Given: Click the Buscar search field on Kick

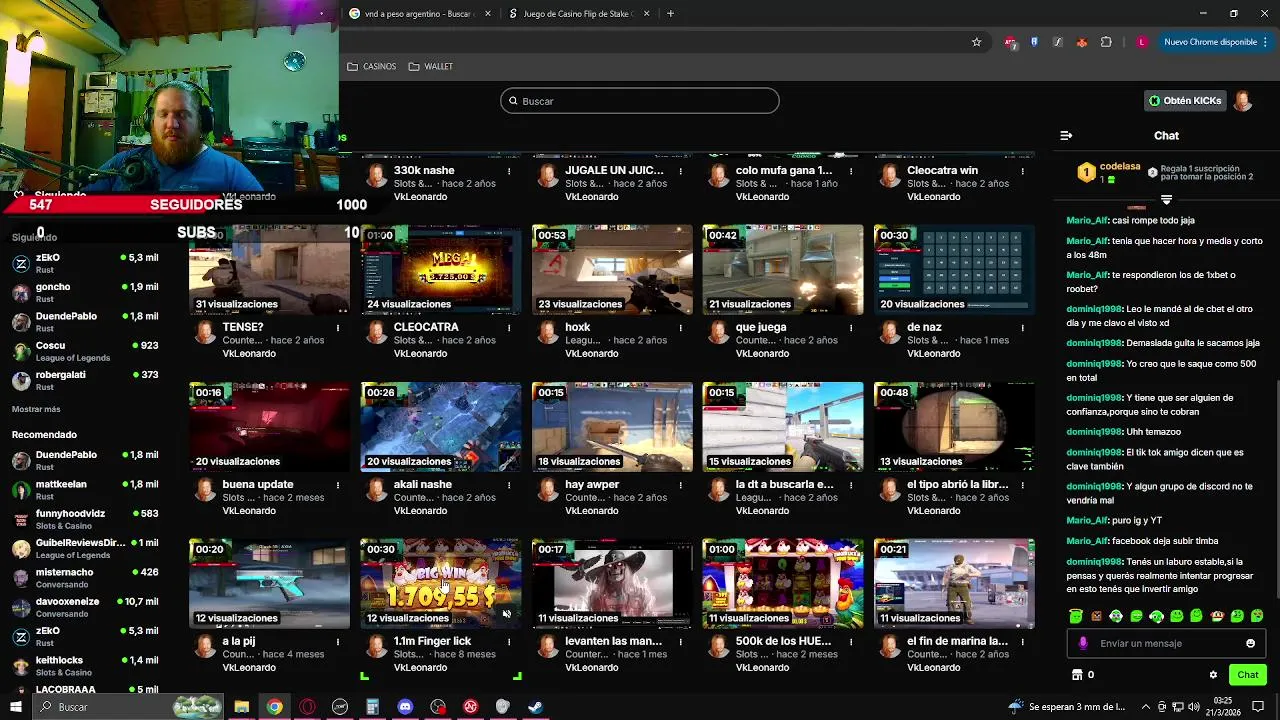Looking at the screenshot, I should tap(640, 101).
